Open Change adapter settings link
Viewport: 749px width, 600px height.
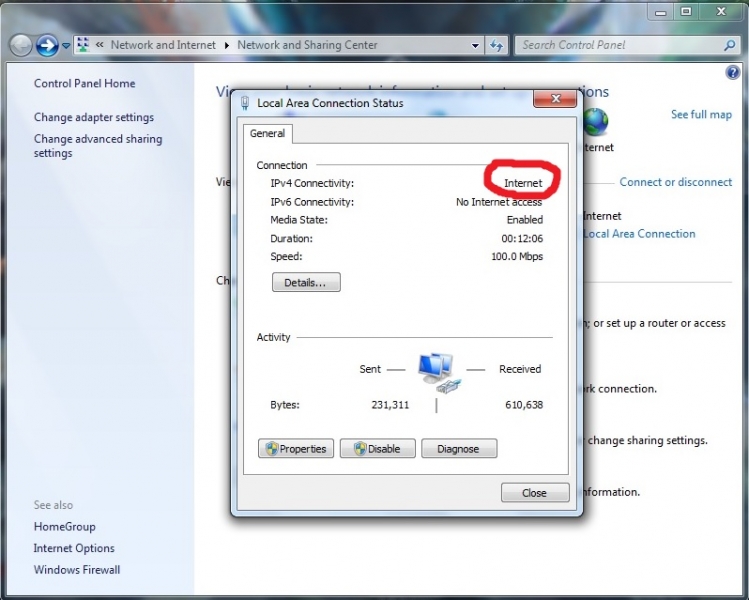[x=94, y=117]
